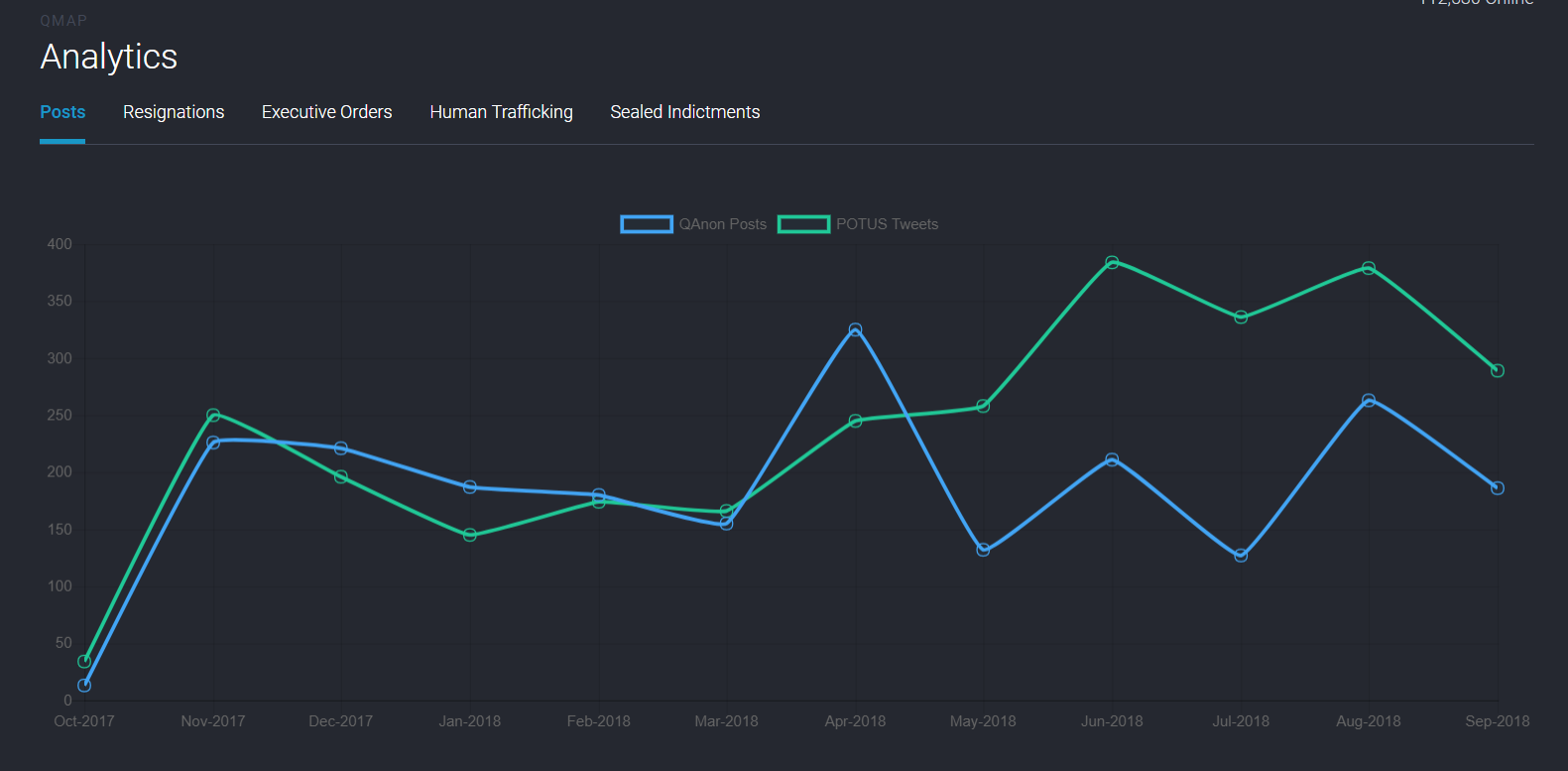Select the blue QAnon Posts Jan-2018 point
This screenshot has height=771, width=1568.
pos(470,487)
